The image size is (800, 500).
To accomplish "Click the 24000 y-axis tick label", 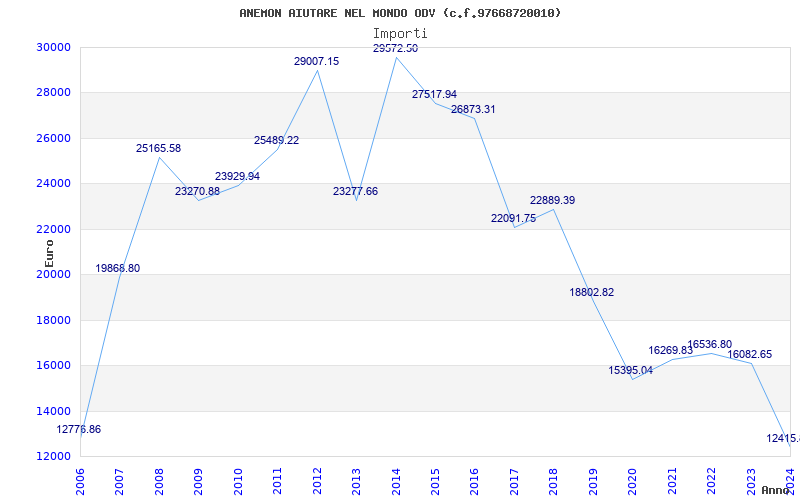I will tap(53, 184).
